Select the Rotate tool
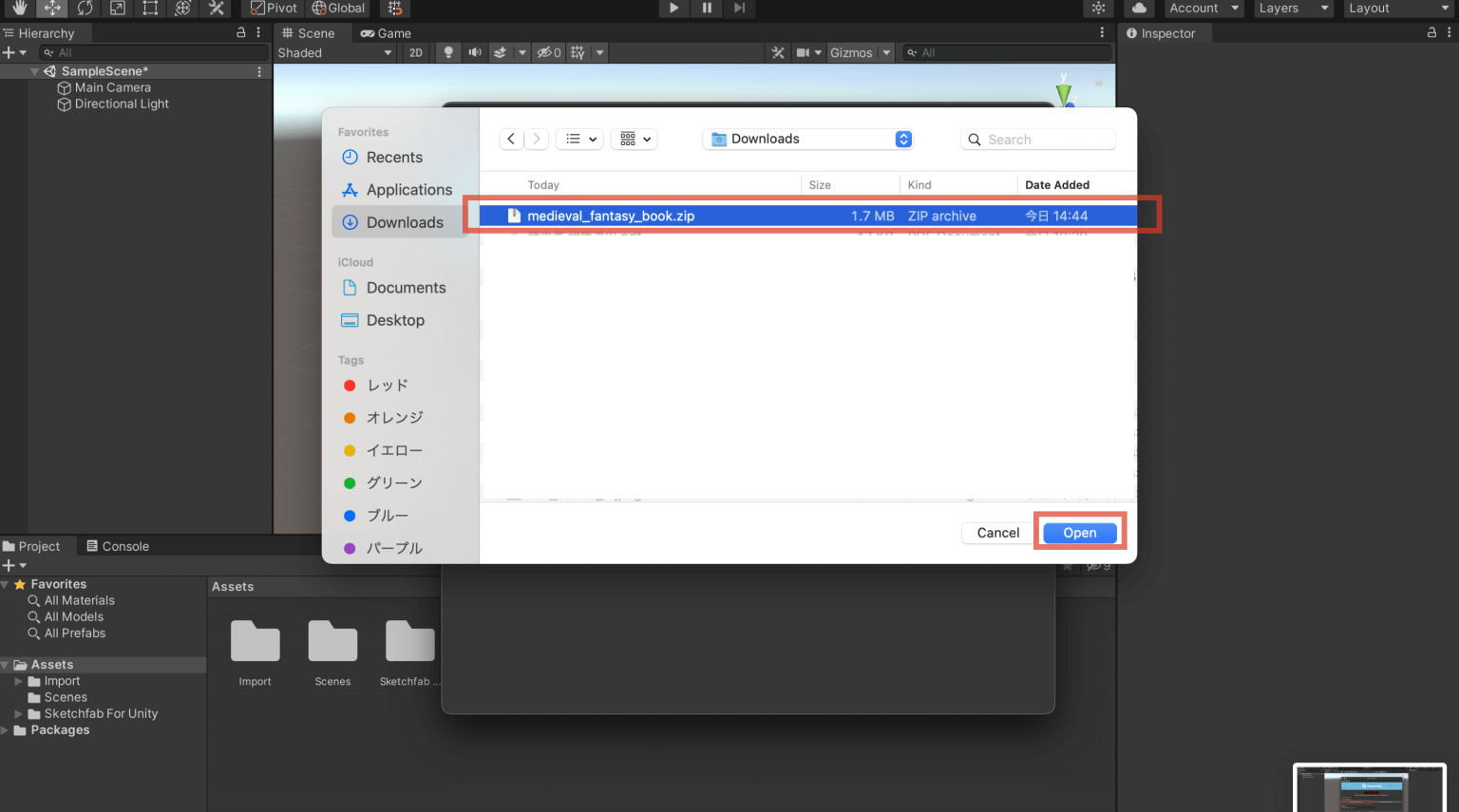 tap(85, 9)
